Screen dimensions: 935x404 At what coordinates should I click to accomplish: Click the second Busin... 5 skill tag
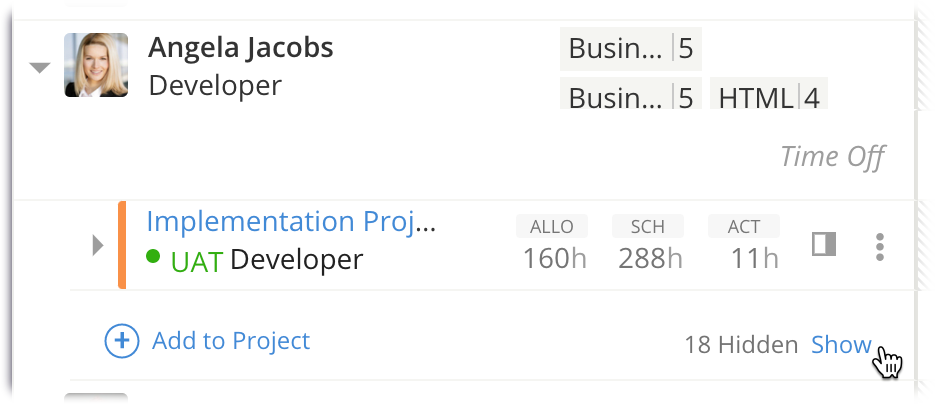[630, 98]
